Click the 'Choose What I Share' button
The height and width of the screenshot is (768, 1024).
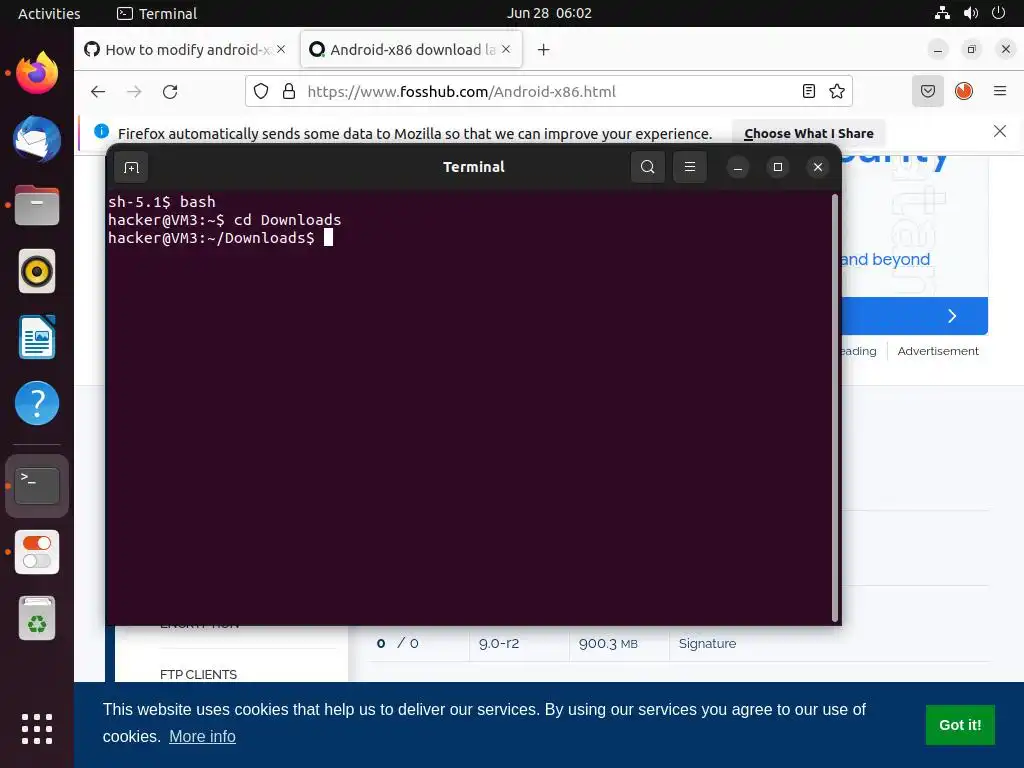(x=808, y=133)
